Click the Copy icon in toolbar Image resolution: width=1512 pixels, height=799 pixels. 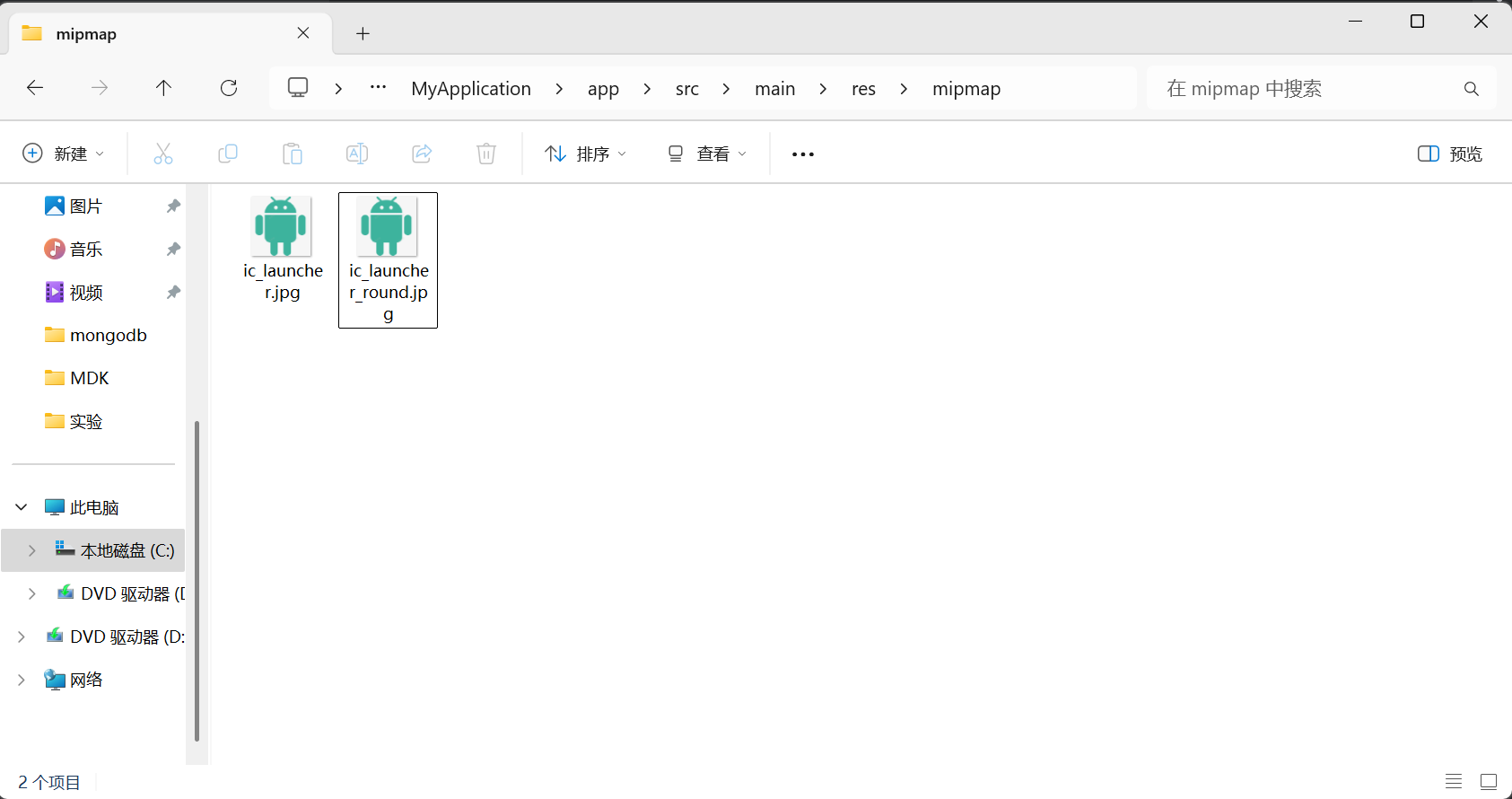click(x=228, y=154)
